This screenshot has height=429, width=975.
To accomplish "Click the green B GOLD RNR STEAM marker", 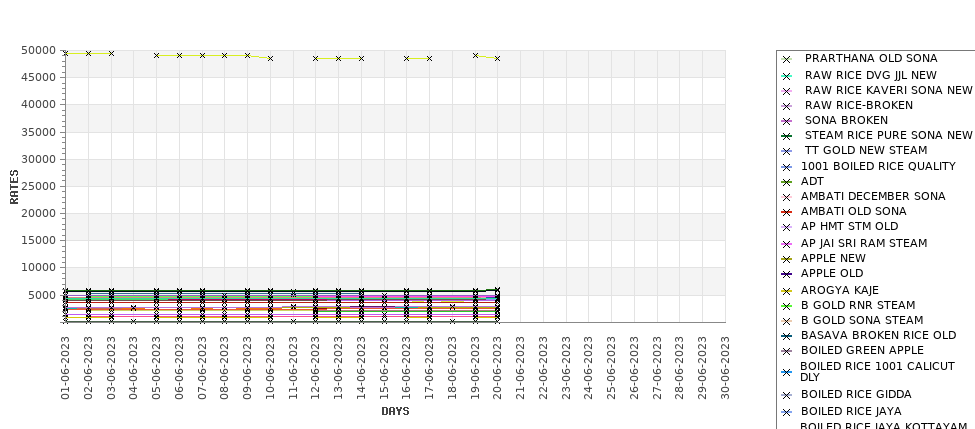I will pos(787,307).
